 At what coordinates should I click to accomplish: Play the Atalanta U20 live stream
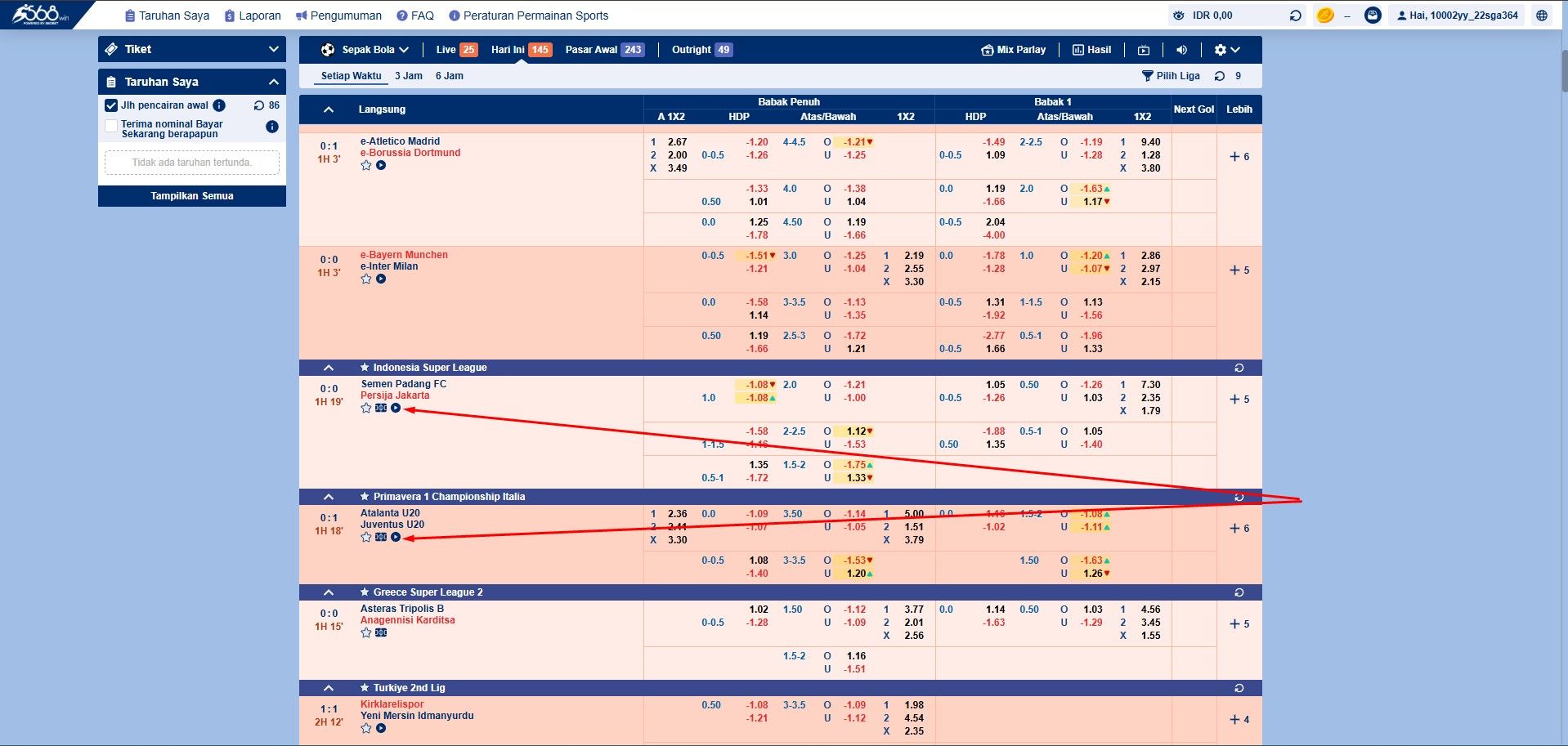pos(396,537)
